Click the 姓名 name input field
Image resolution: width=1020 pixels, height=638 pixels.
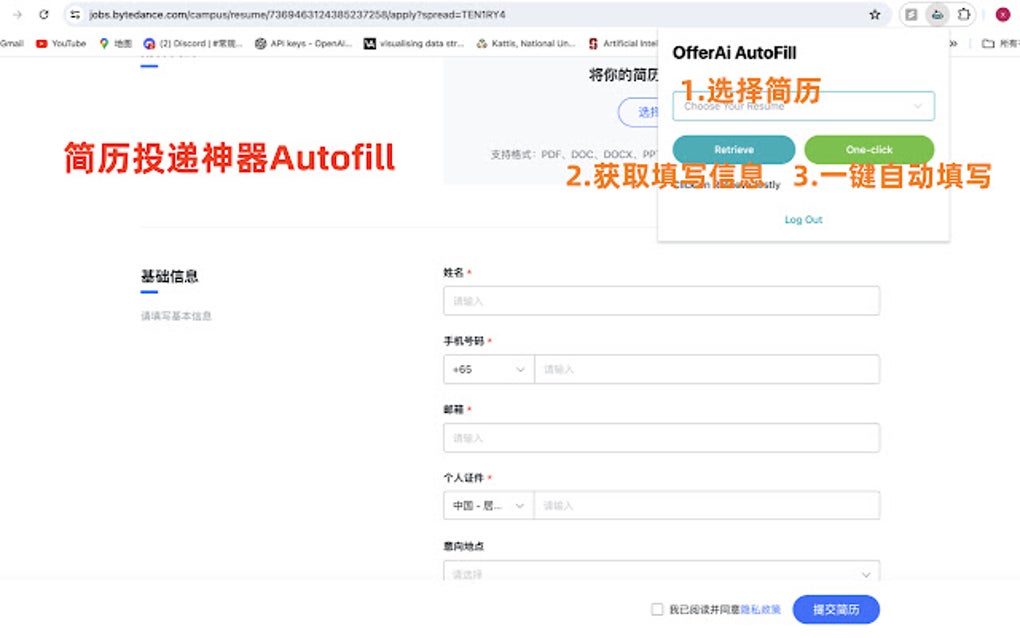[660, 300]
